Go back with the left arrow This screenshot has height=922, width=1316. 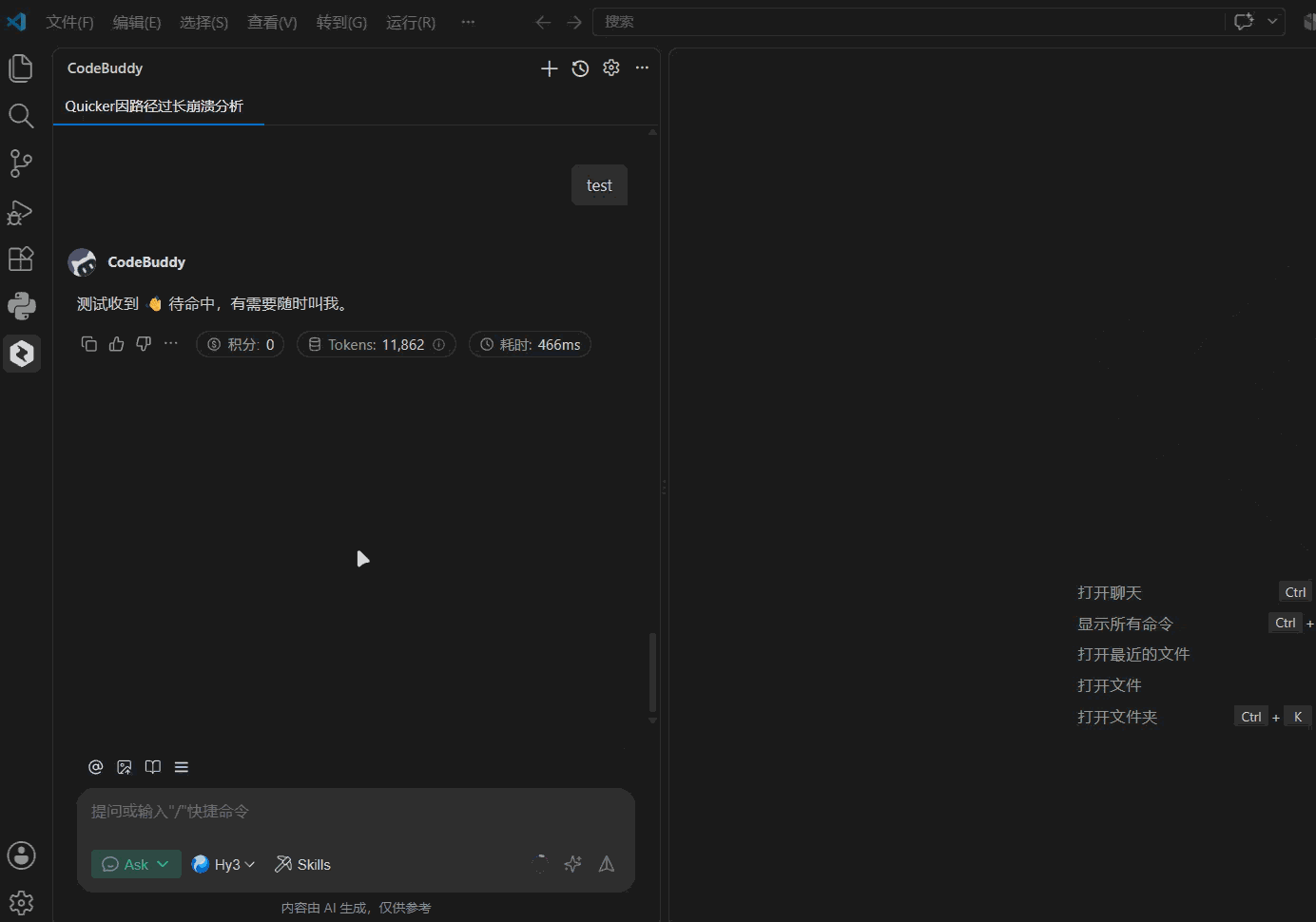pyautogui.click(x=543, y=22)
